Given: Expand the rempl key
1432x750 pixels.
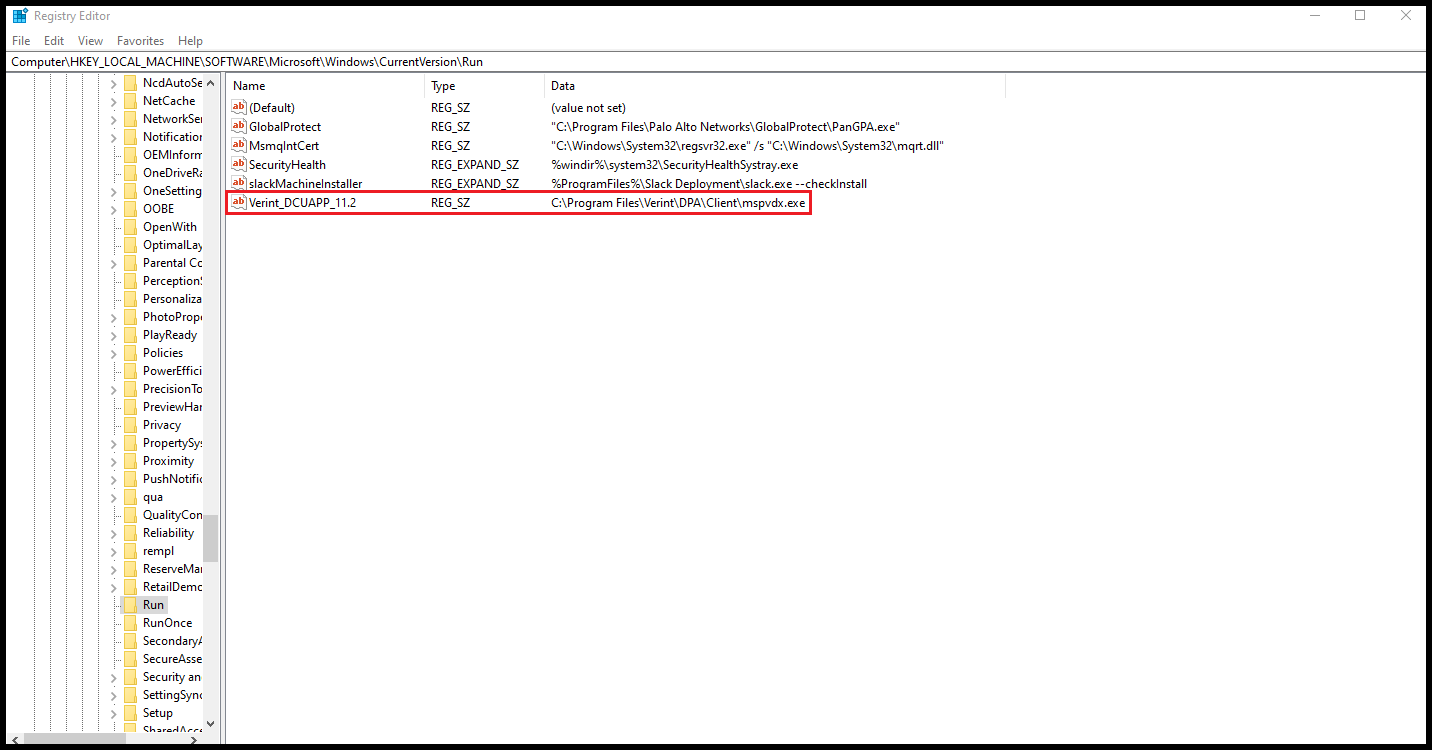Looking at the screenshot, I should [114, 551].
